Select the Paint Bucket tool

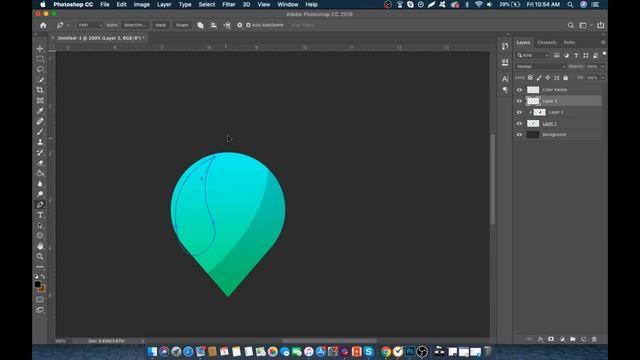[x=40, y=173]
